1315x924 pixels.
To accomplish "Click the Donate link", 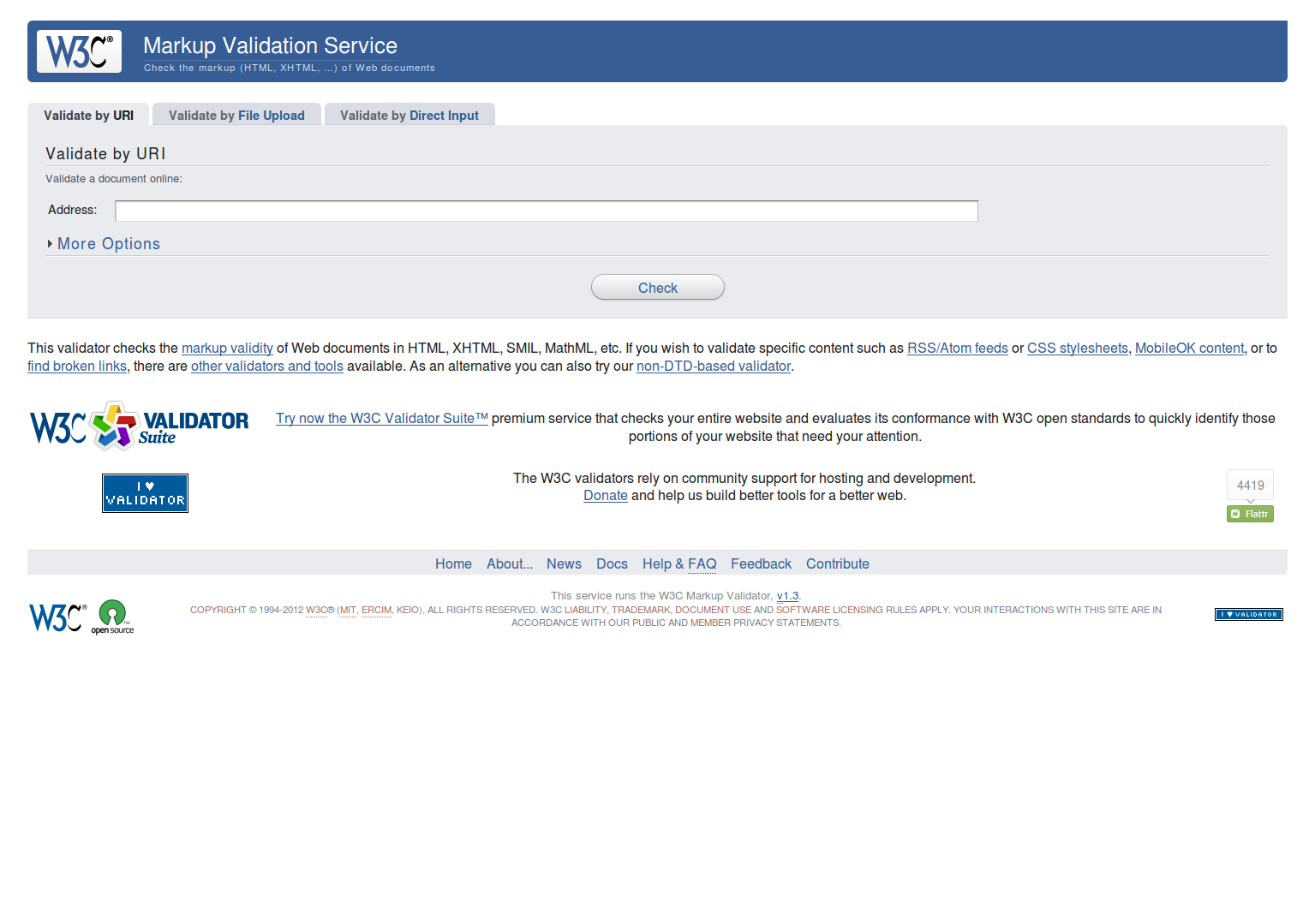I will point(606,495).
